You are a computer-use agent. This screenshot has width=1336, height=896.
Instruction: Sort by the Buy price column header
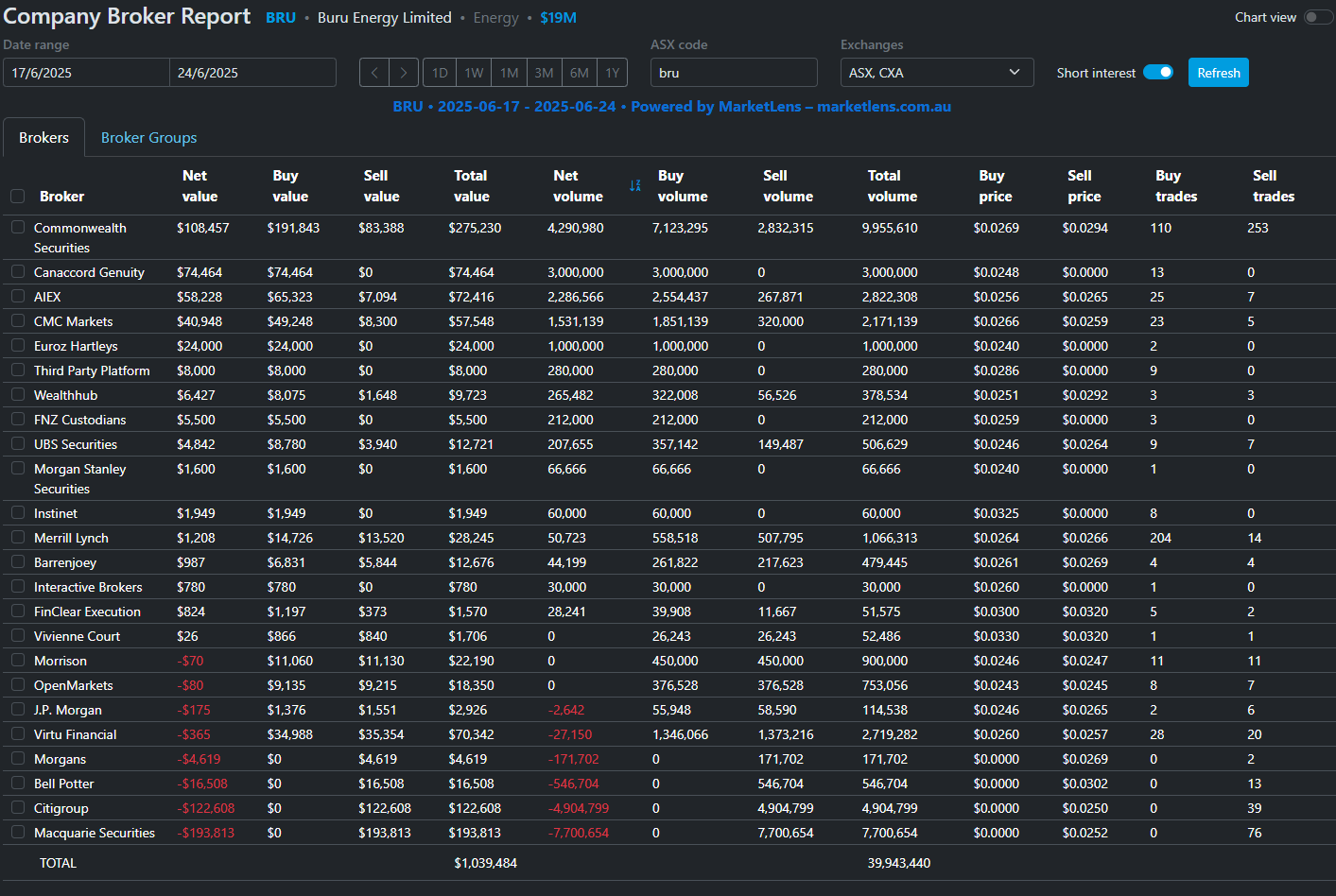click(996, 186)
